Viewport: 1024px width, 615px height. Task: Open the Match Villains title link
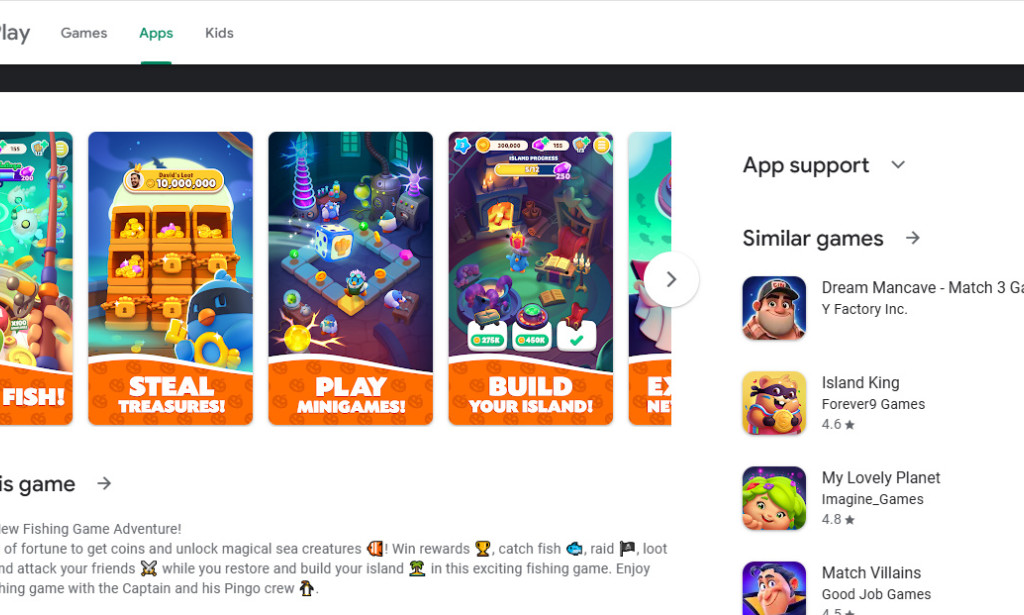point(871,573)
